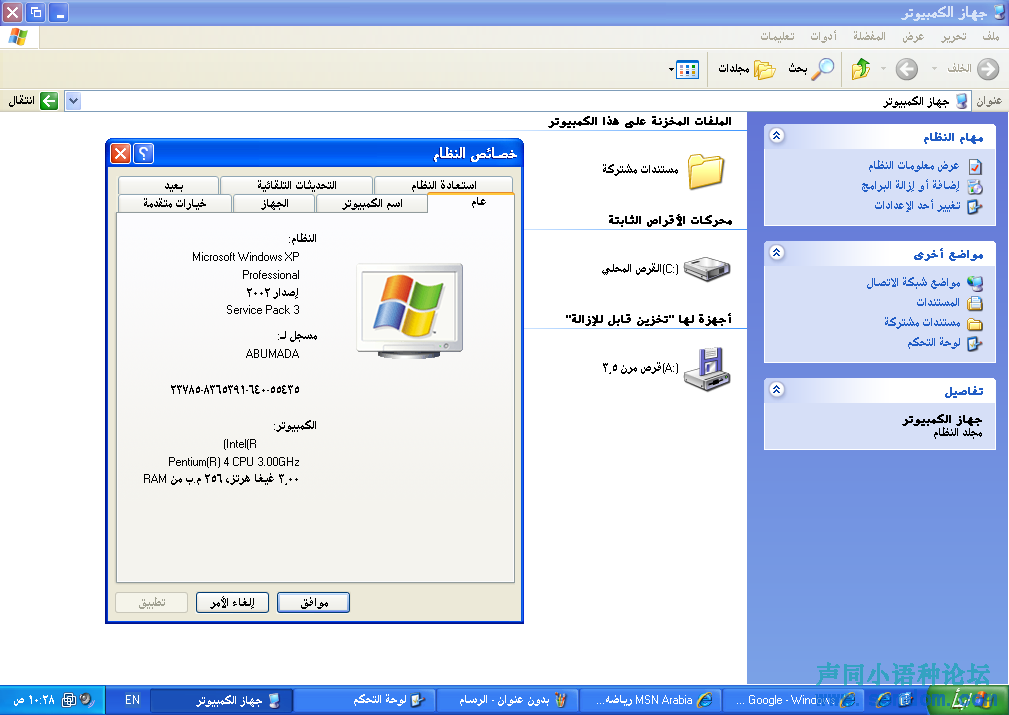Click the green Go (انتقال) arrow button
This screenshot has width=1009, height=715.
coord(49,101)
